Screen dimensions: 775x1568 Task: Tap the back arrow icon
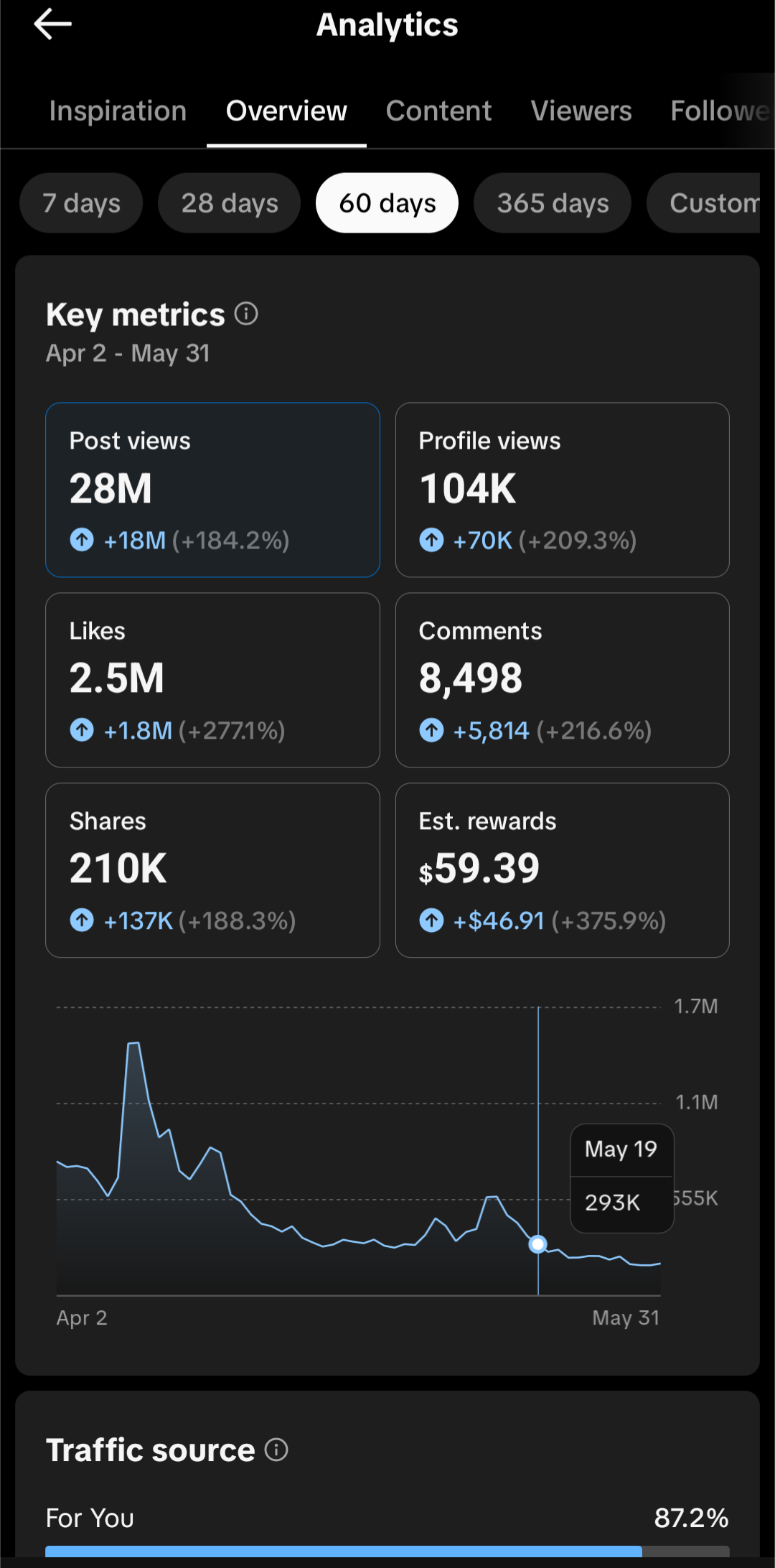[52, 24]
